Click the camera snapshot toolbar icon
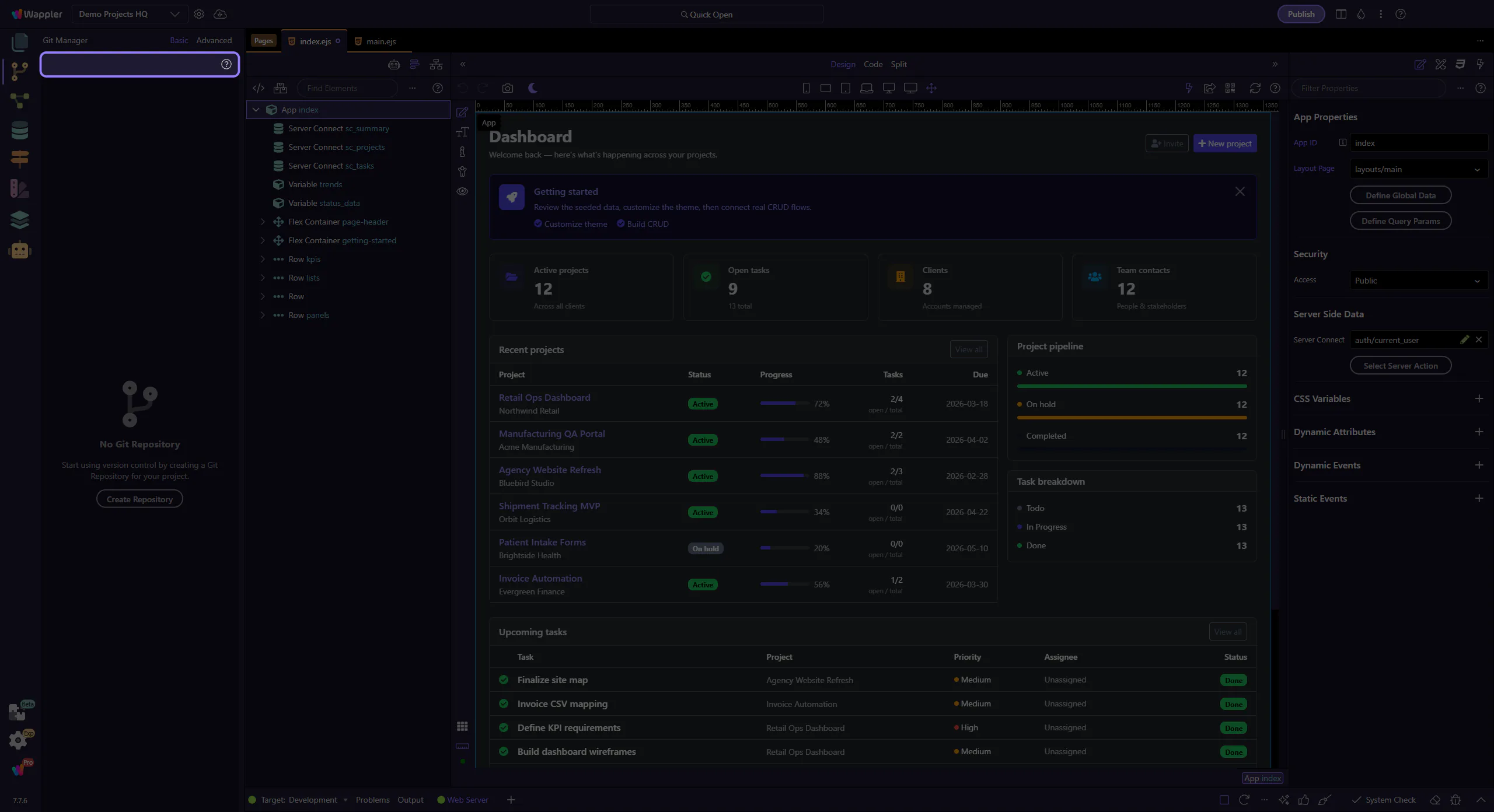 point(507,88)
